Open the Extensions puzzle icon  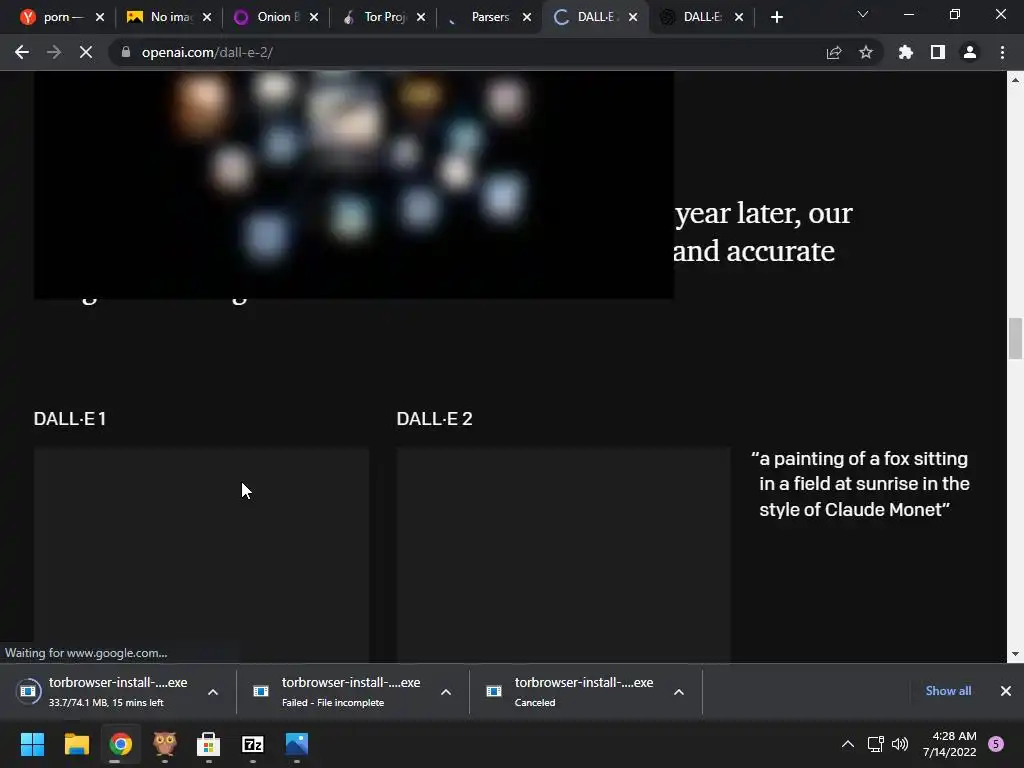pyautogui.click(x=906, y=52)
